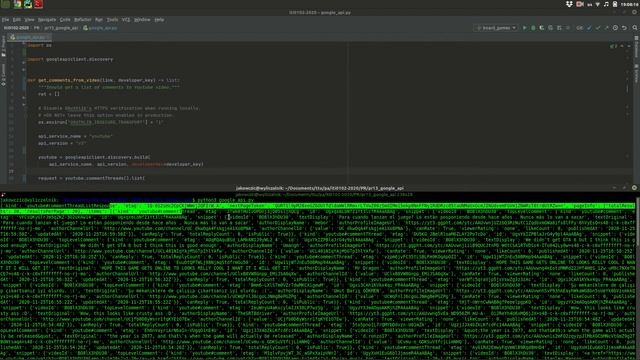The height and width of the screenshot is (360, 640).
Task: Click the system clock in top panel
Action: pyautogui.click(x=629, y=4)
